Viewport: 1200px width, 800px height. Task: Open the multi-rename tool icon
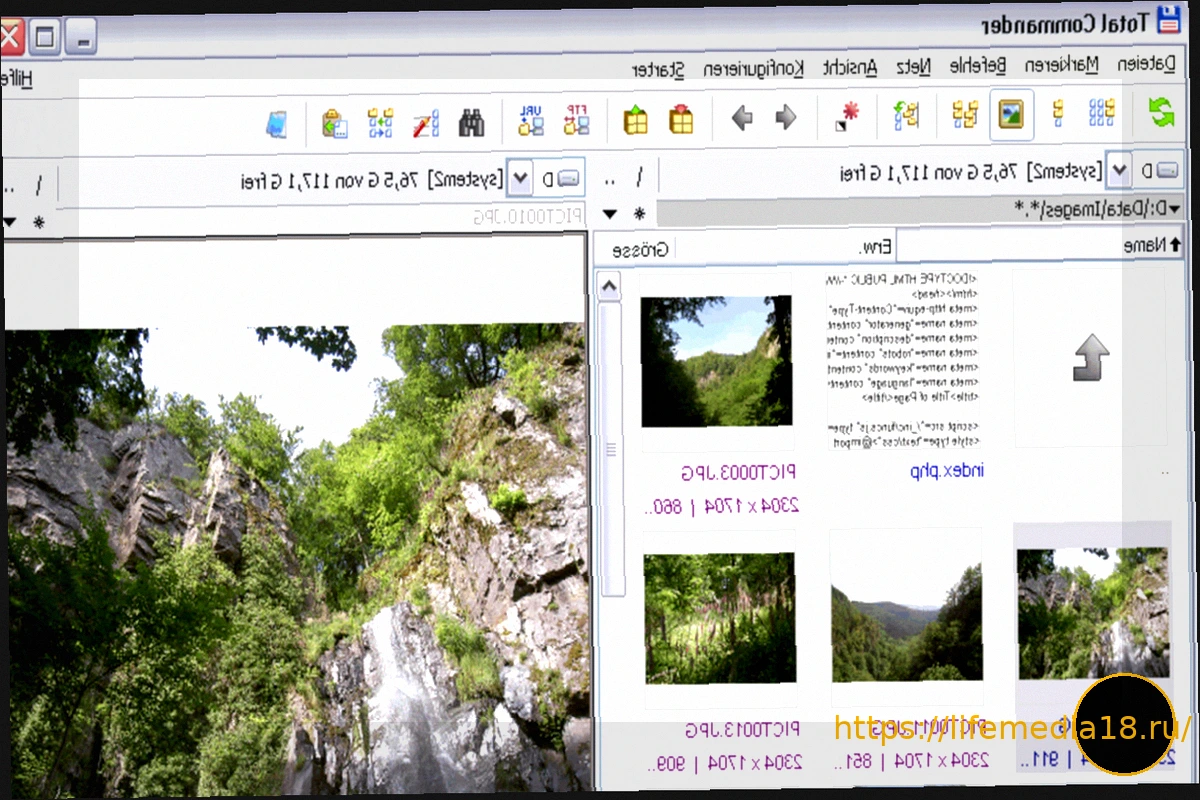426,122
